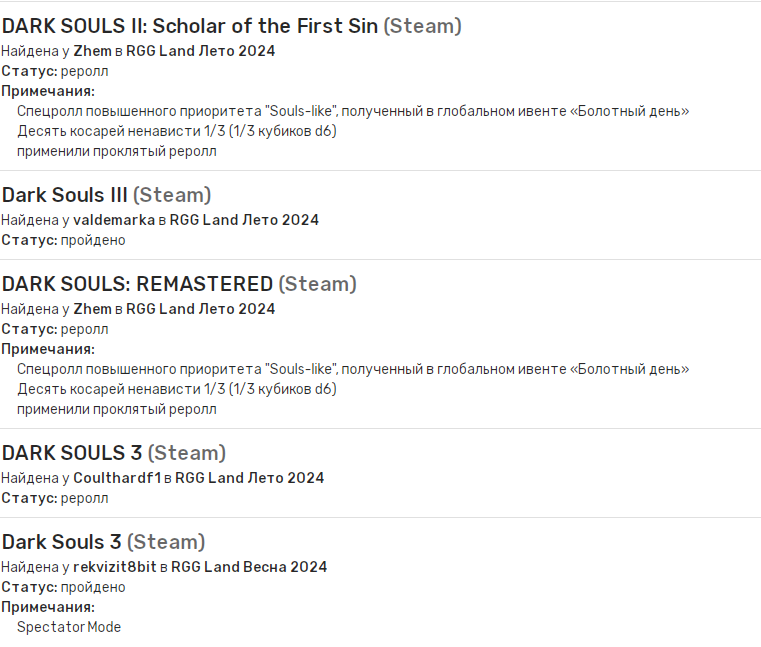Image resolution: width=761 pixels, height=647 pixels.
Task: Open Dark Souls 3 title found by rekvizit8bit
Action: 62,542
